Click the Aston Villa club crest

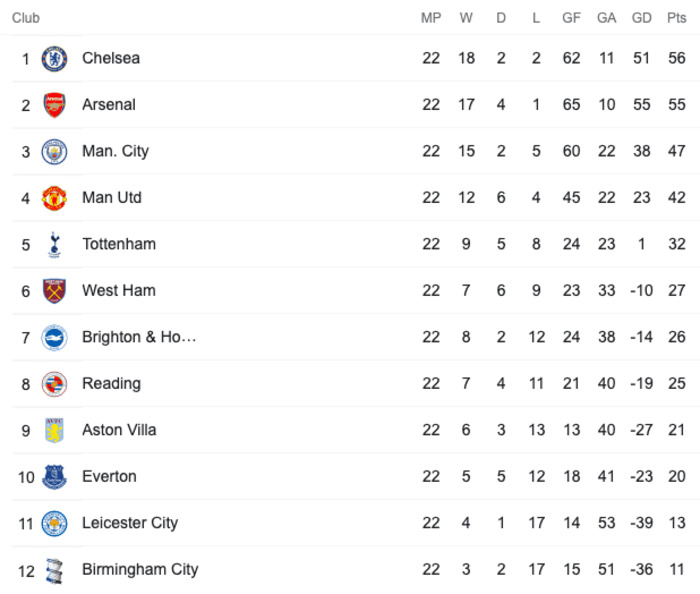pyautogui.click(x=54, y=430)
